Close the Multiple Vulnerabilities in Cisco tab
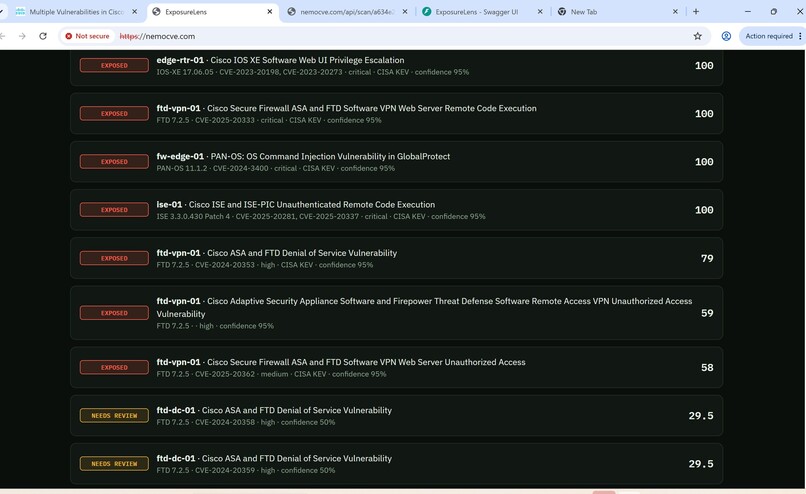 [135, 12]
